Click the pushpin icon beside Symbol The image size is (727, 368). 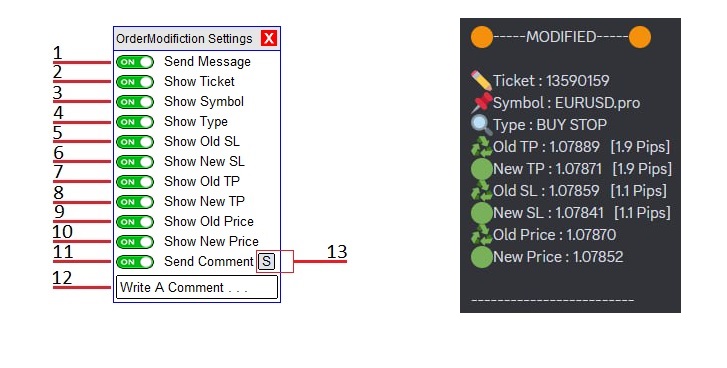(x=481, y=102)
